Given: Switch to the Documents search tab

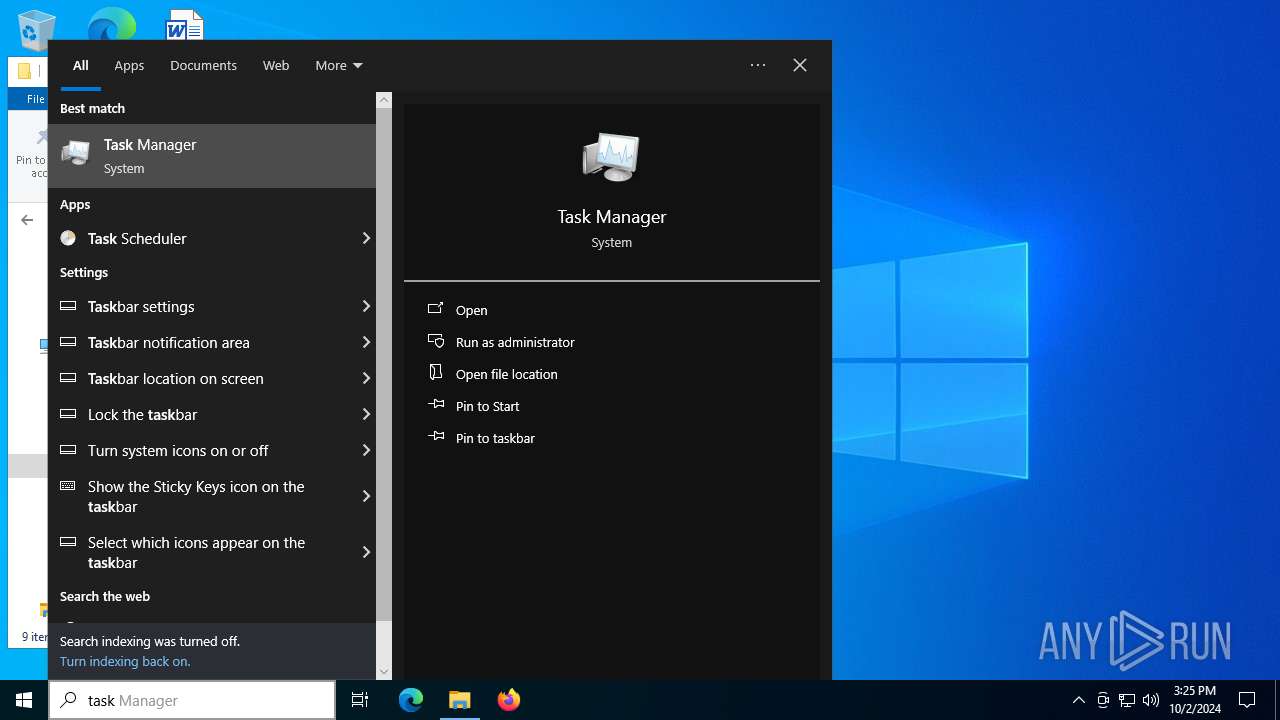Looking at the screenshot, I should pyautogui.click(x=203, y=66).
